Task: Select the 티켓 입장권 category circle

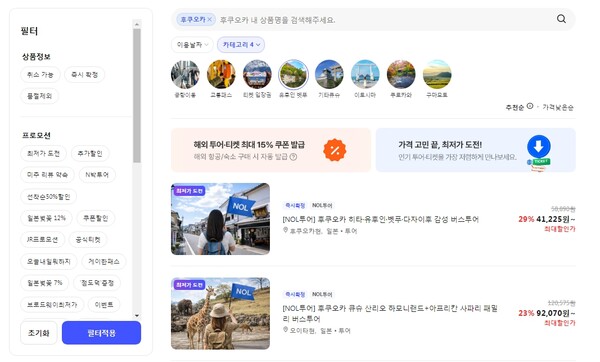Action: click(257, 74)
